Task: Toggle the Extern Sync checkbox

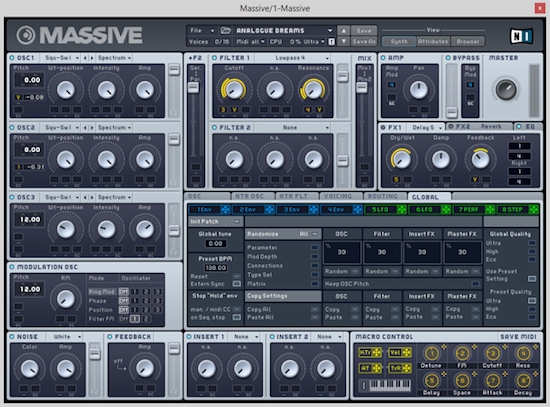Action: tap(237, 283)
